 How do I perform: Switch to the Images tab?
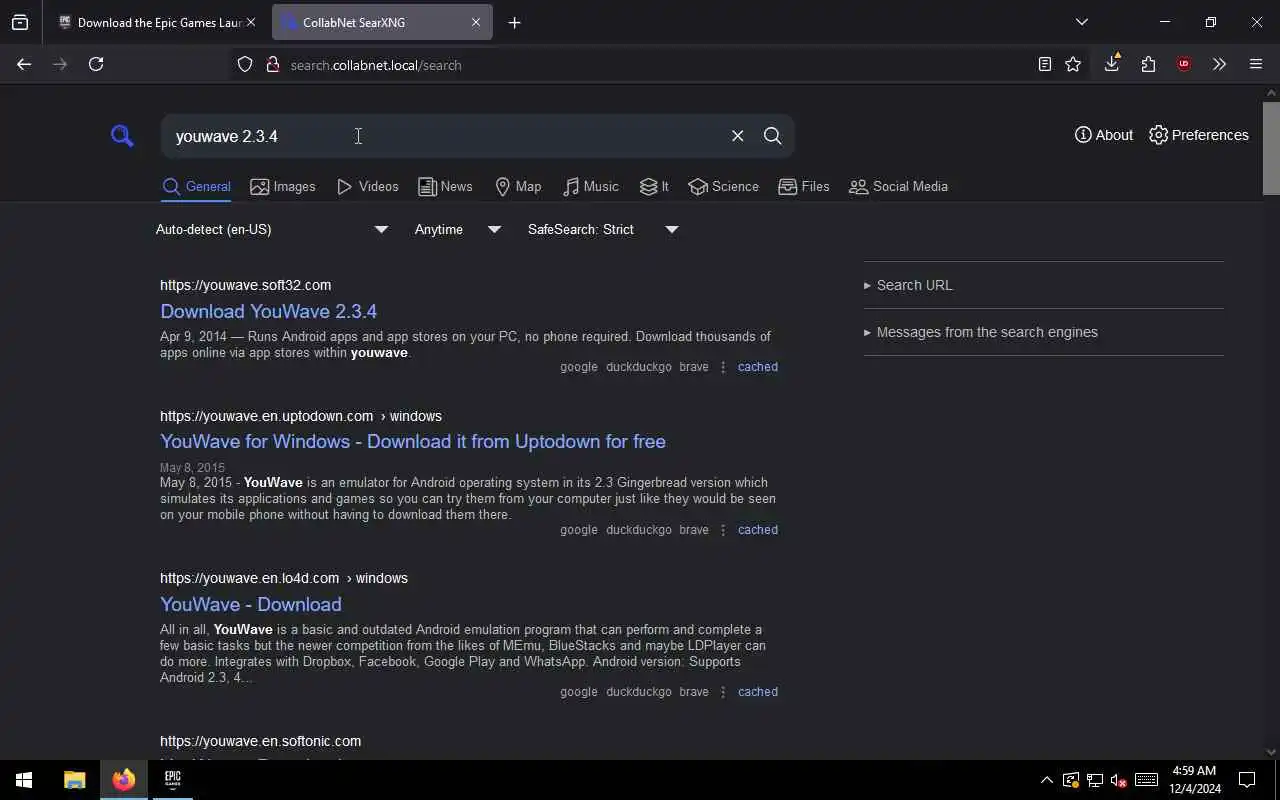pos(283,187)
